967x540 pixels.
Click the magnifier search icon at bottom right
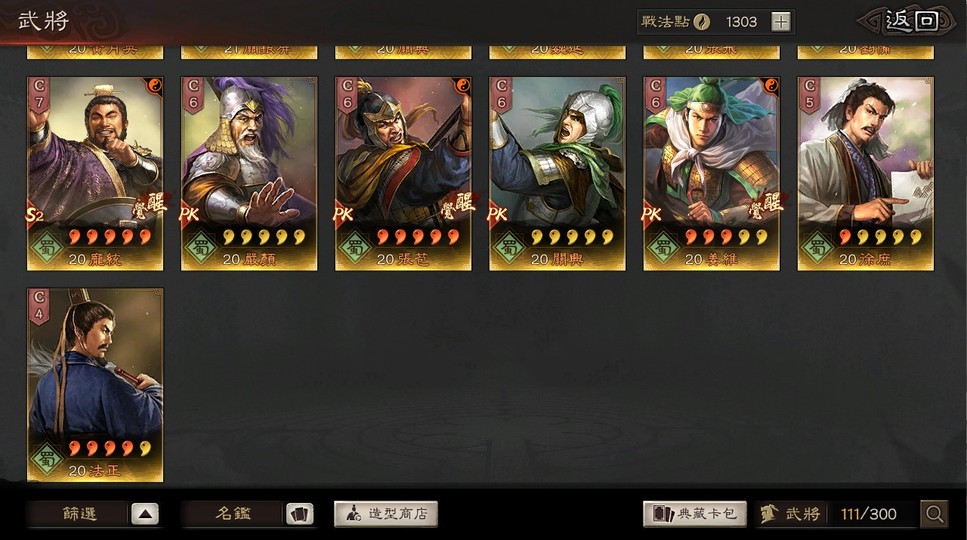pyautogui.click(x=934, y=513)
